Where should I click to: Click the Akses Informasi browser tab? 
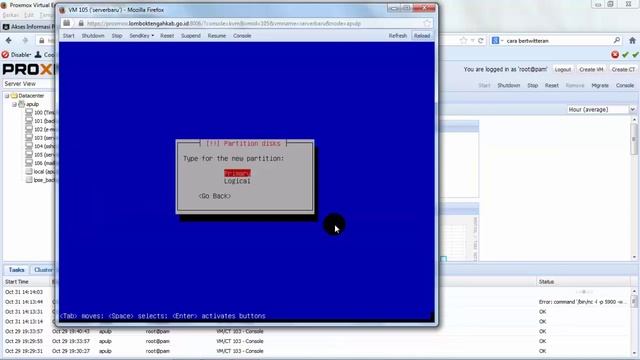click(x=29, y=27)
